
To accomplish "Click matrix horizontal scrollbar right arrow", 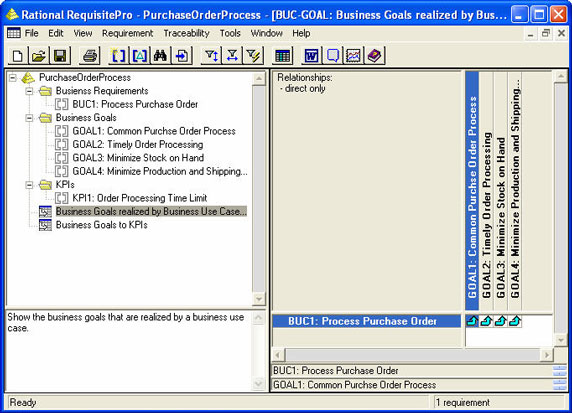I will pos(546,355).
